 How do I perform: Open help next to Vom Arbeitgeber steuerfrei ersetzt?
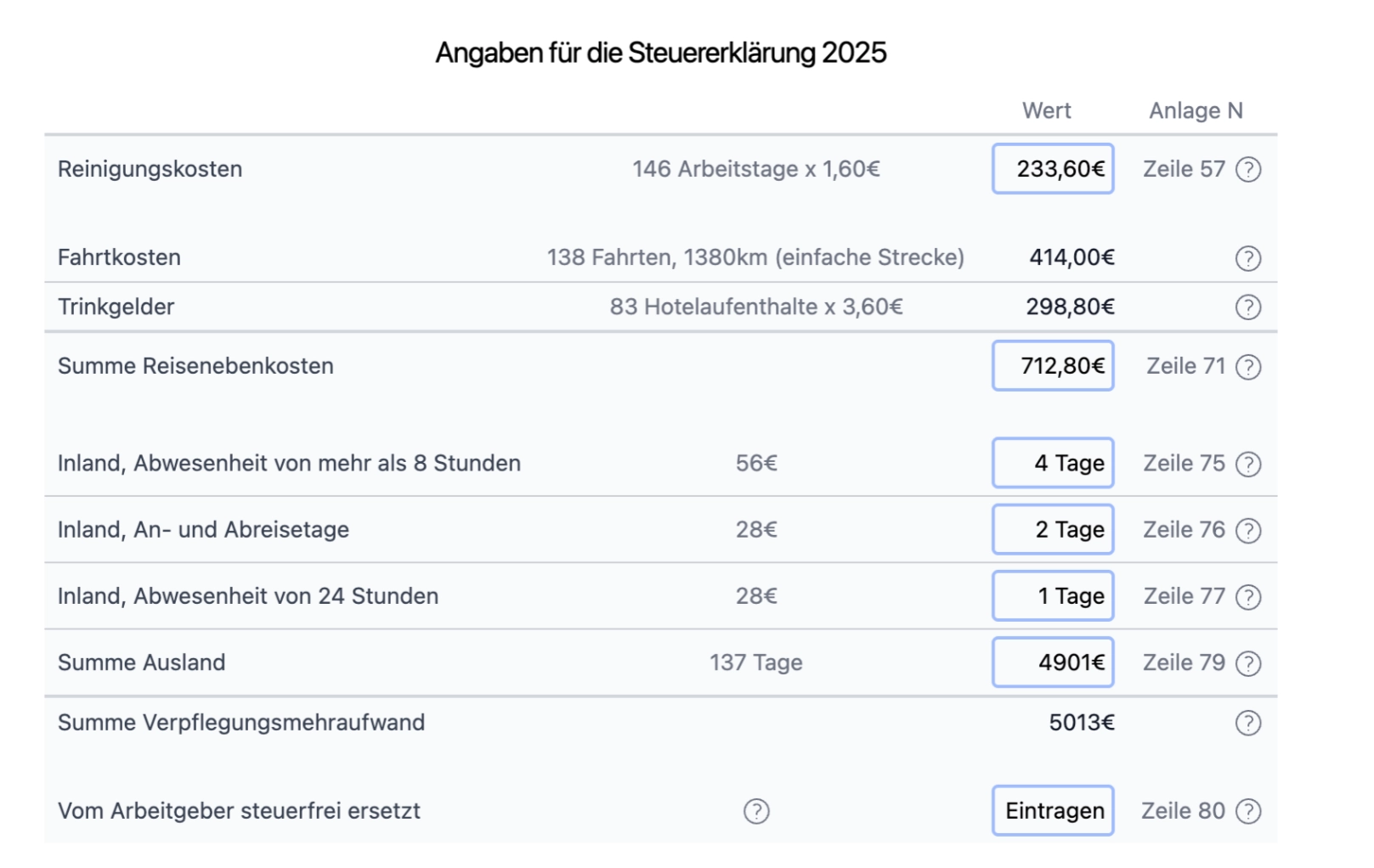(x=755, y=811)
